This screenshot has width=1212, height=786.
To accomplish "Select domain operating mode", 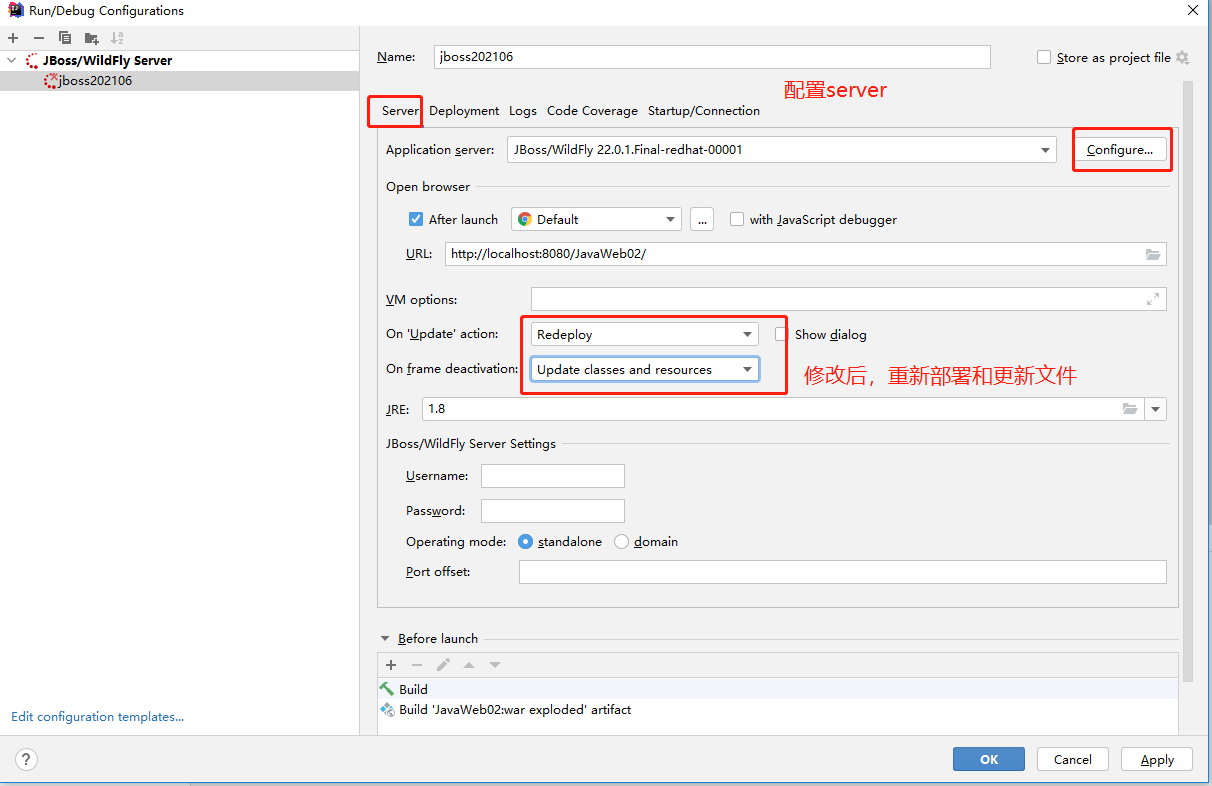I will [621, 542].
